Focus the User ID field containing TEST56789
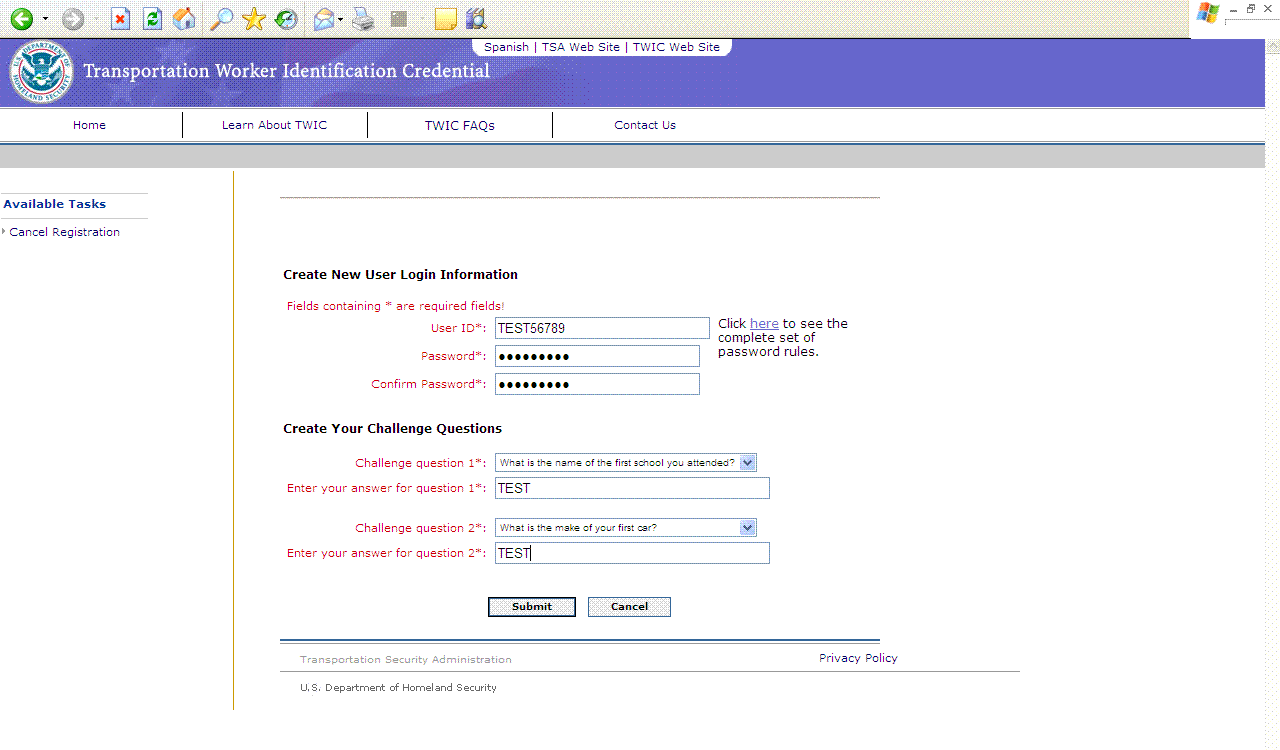This screenshot has height=750, width=1280. tap(602, 328)
